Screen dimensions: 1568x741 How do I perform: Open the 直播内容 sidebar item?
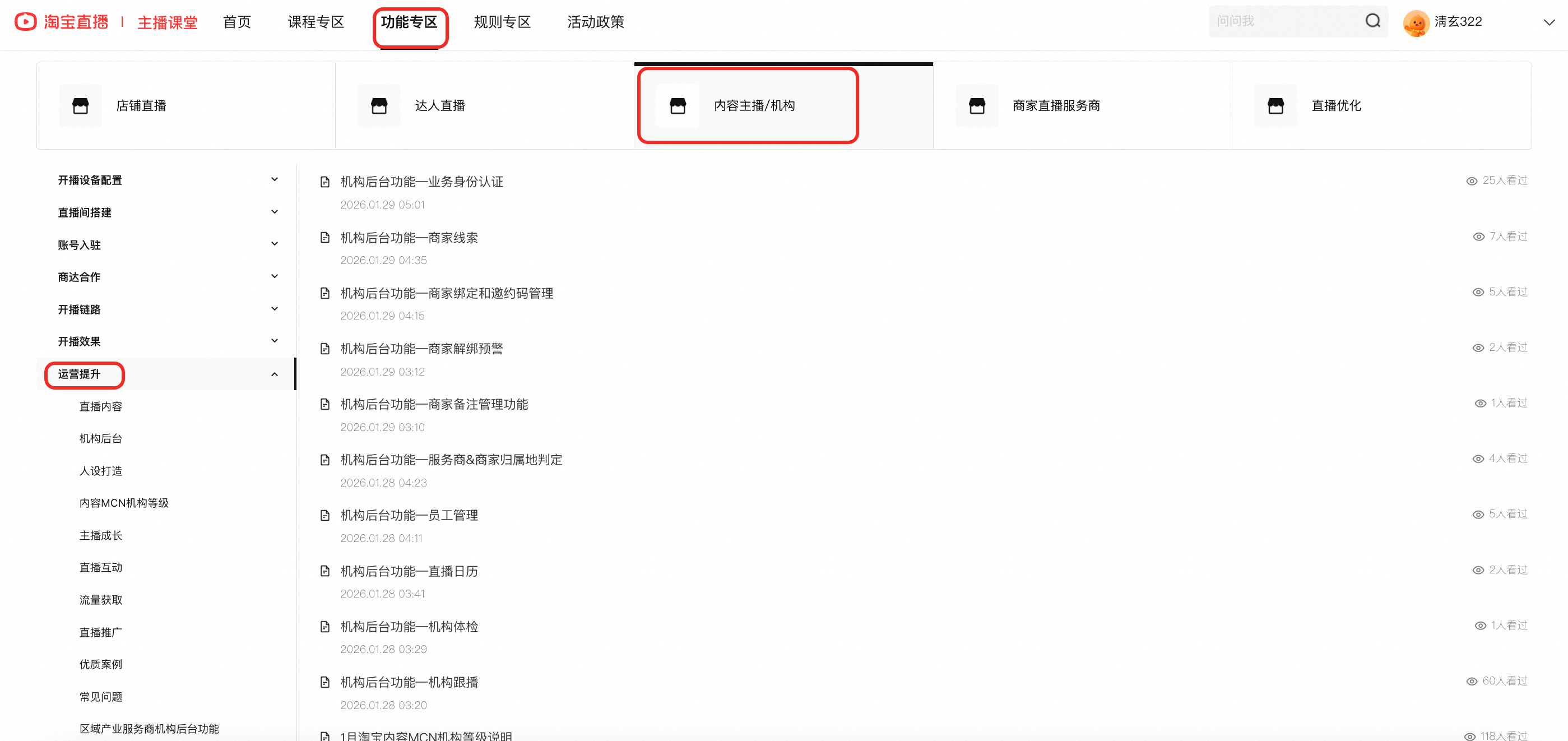[100, 406]
